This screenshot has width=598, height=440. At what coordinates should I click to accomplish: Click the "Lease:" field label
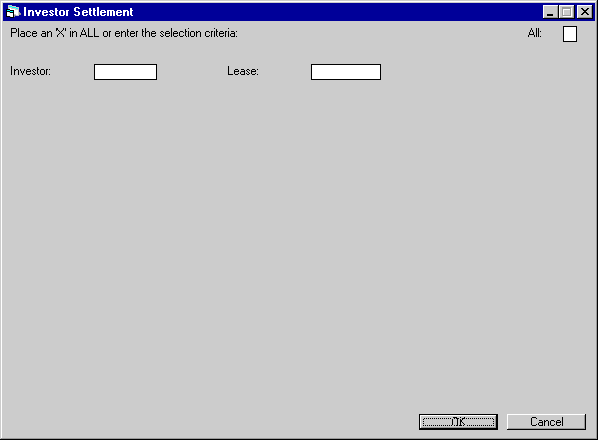tap(243, 71)
